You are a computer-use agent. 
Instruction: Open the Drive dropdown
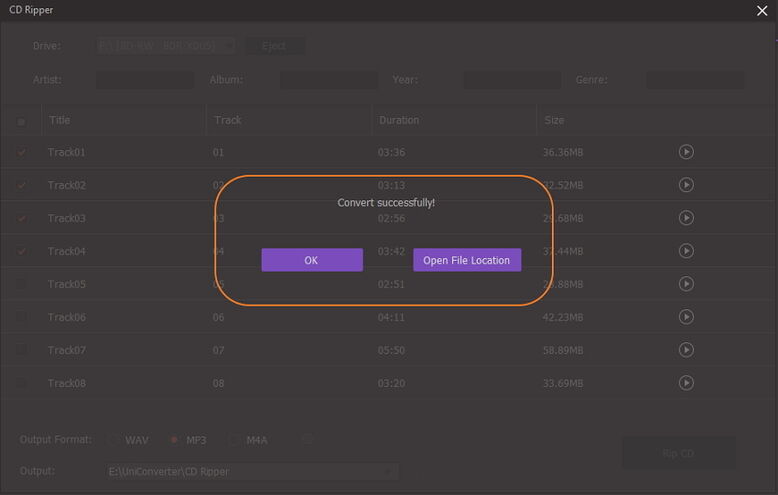(166, 46)
